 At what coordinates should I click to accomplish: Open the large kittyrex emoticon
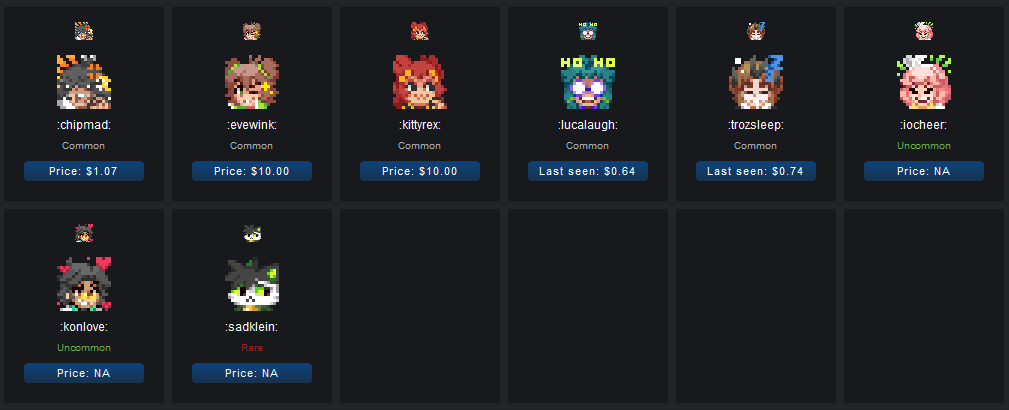point(420,82)
